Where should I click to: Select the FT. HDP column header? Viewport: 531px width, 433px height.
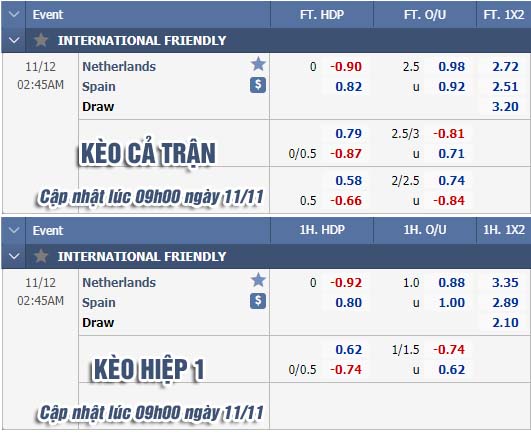pyautogui.click(x=322, y=15)
